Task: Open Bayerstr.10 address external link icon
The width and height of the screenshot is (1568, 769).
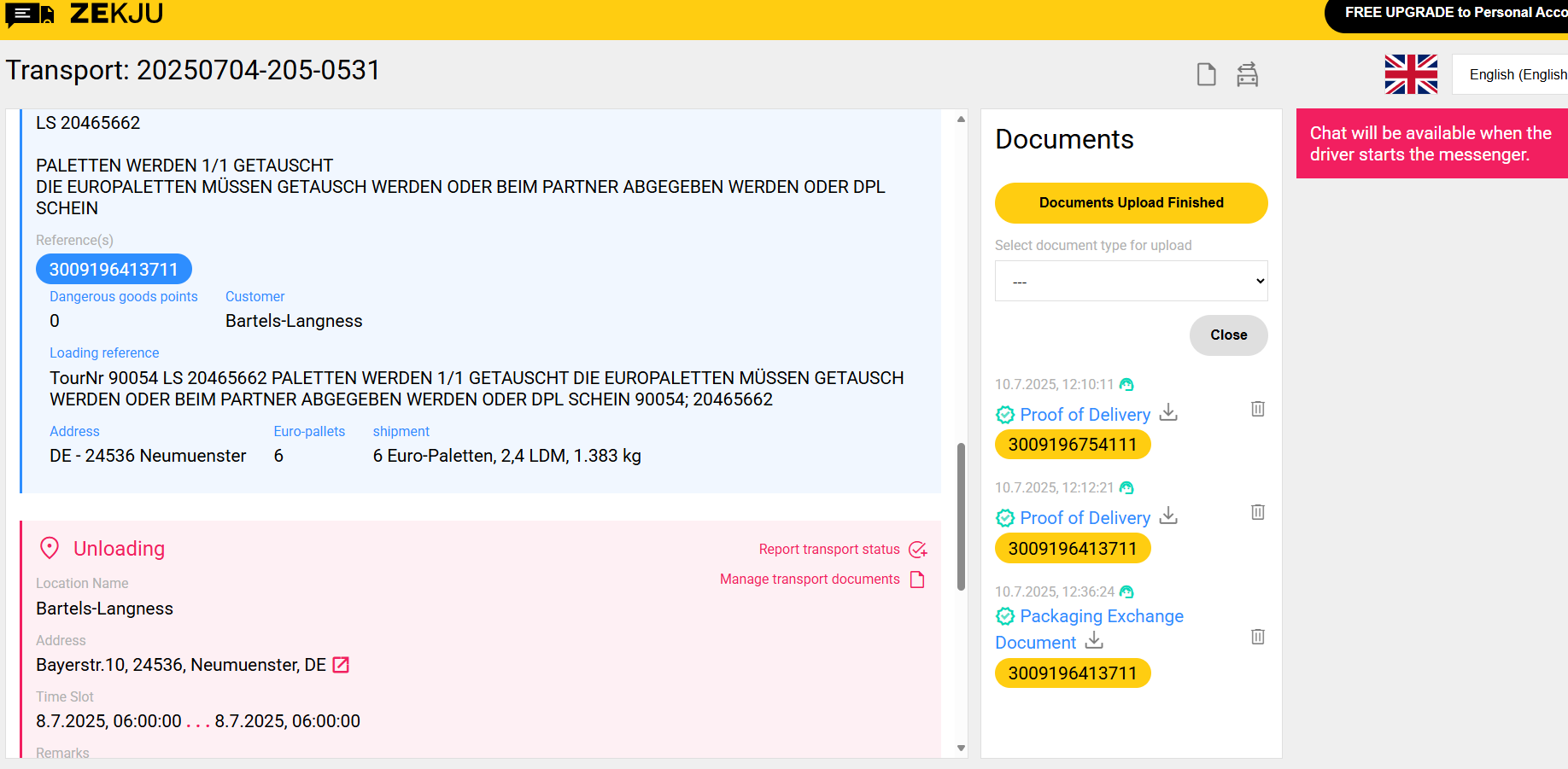Action: [341, 665]
